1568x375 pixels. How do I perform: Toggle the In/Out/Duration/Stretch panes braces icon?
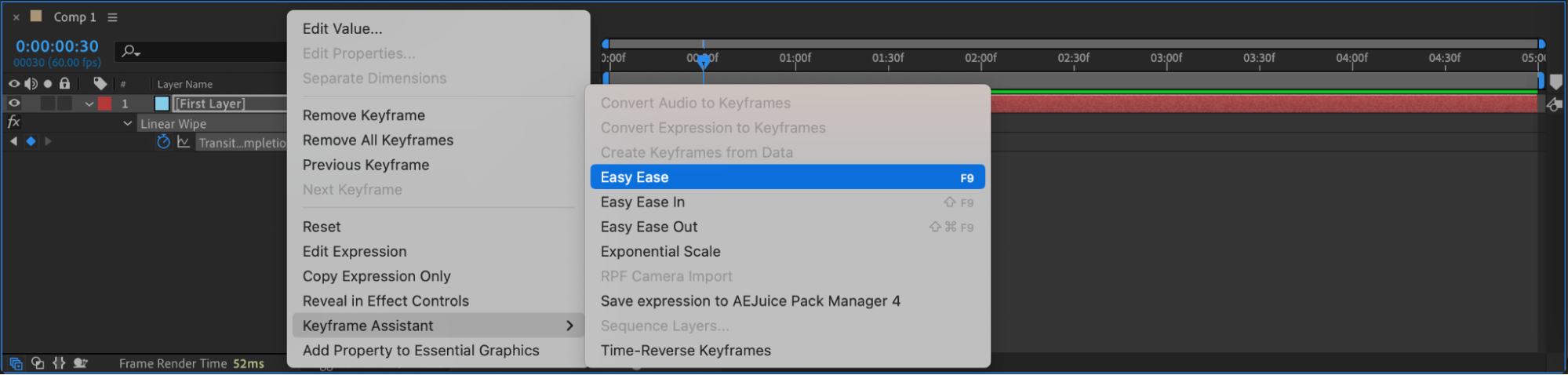pos(59,363)
